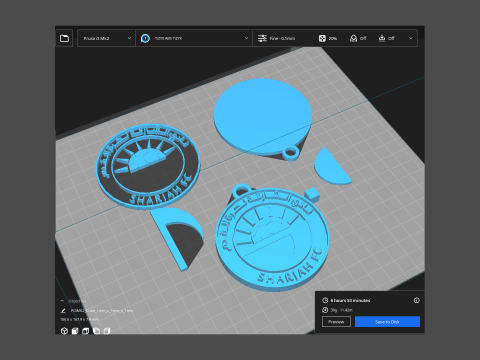Click the Preview button
480x360 pixels.
(x=336, y=322)
